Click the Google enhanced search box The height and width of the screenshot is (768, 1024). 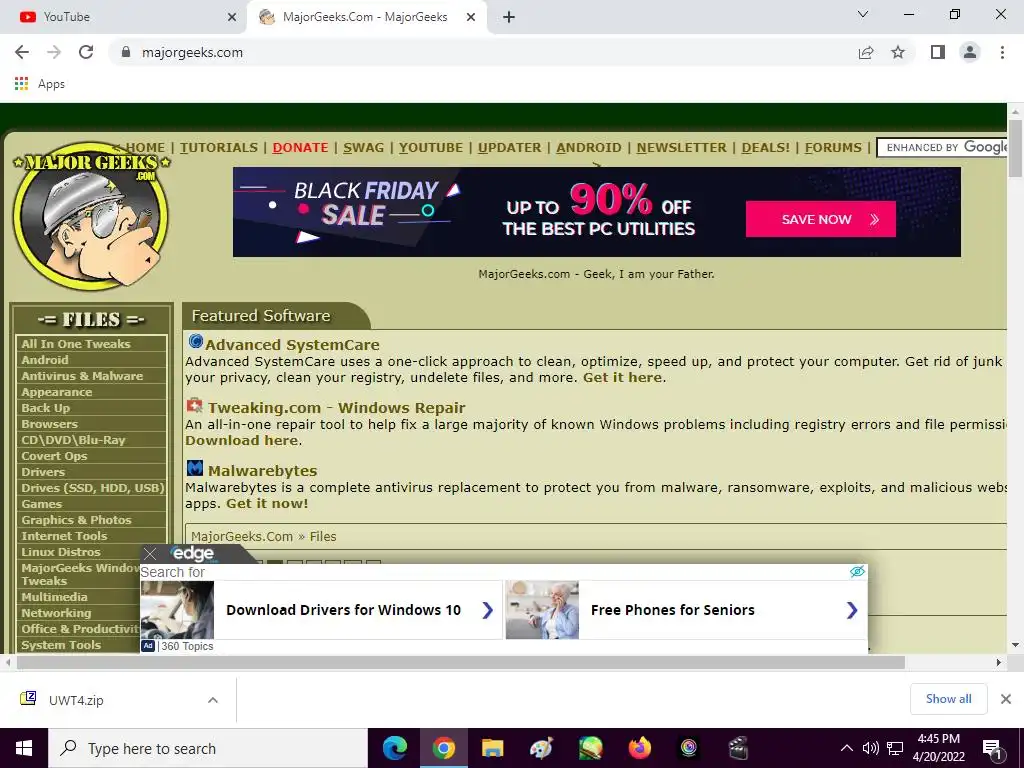click(x=942, y=148)
